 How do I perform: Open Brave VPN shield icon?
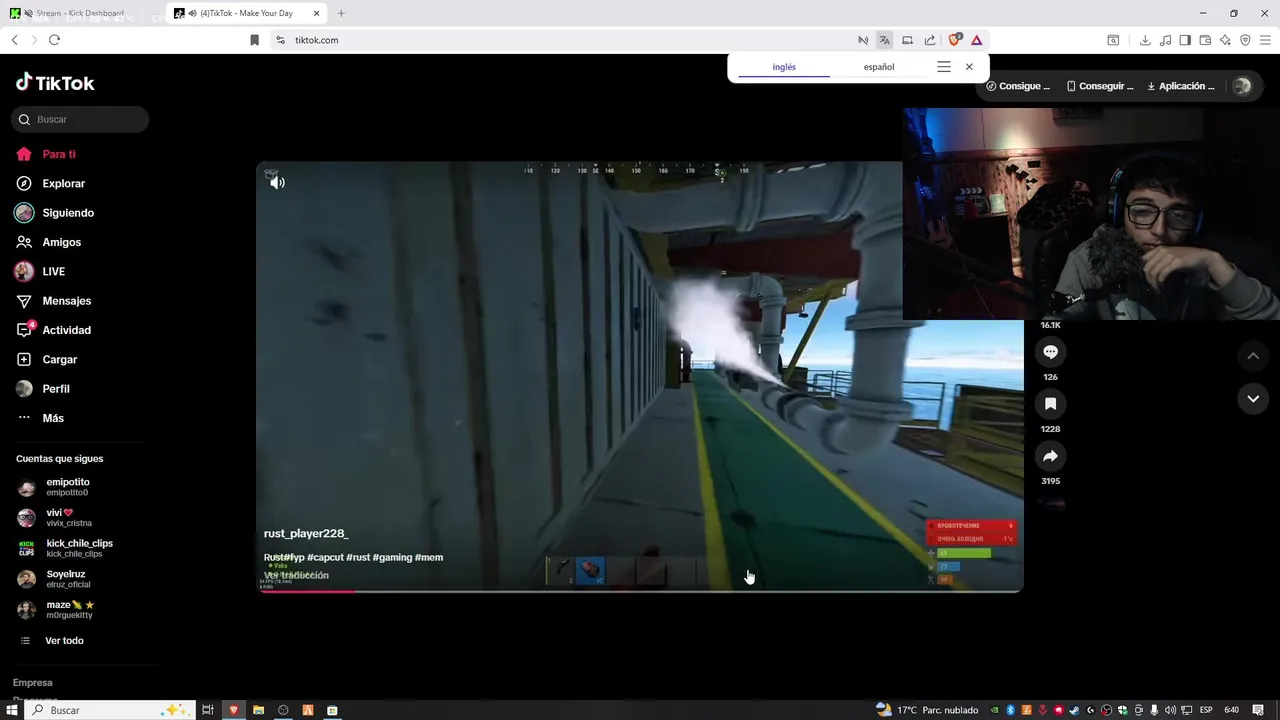(x=1245, y=40)
